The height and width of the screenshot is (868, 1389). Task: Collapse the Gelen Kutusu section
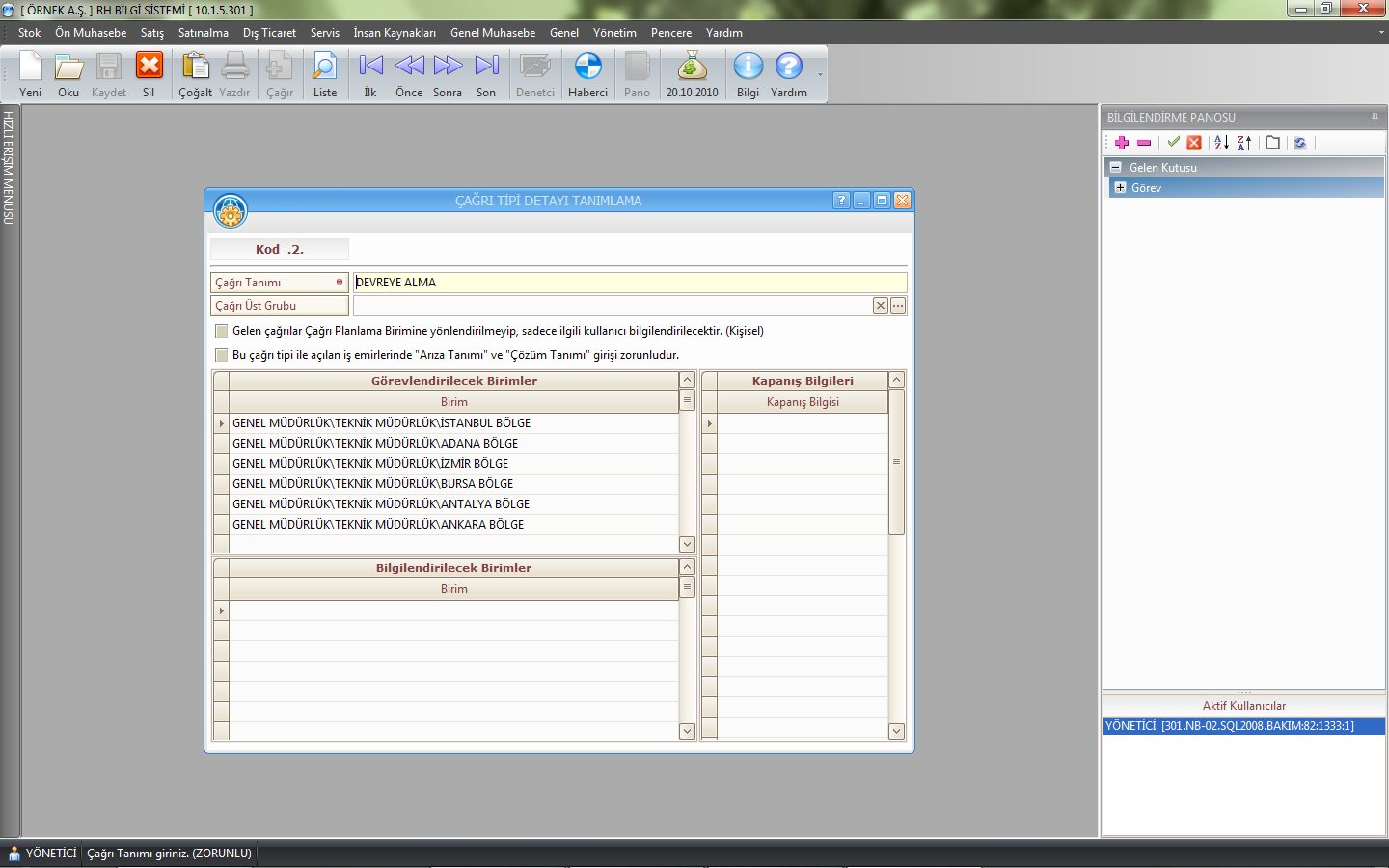pyautogui.click(x=1115, y=167)
